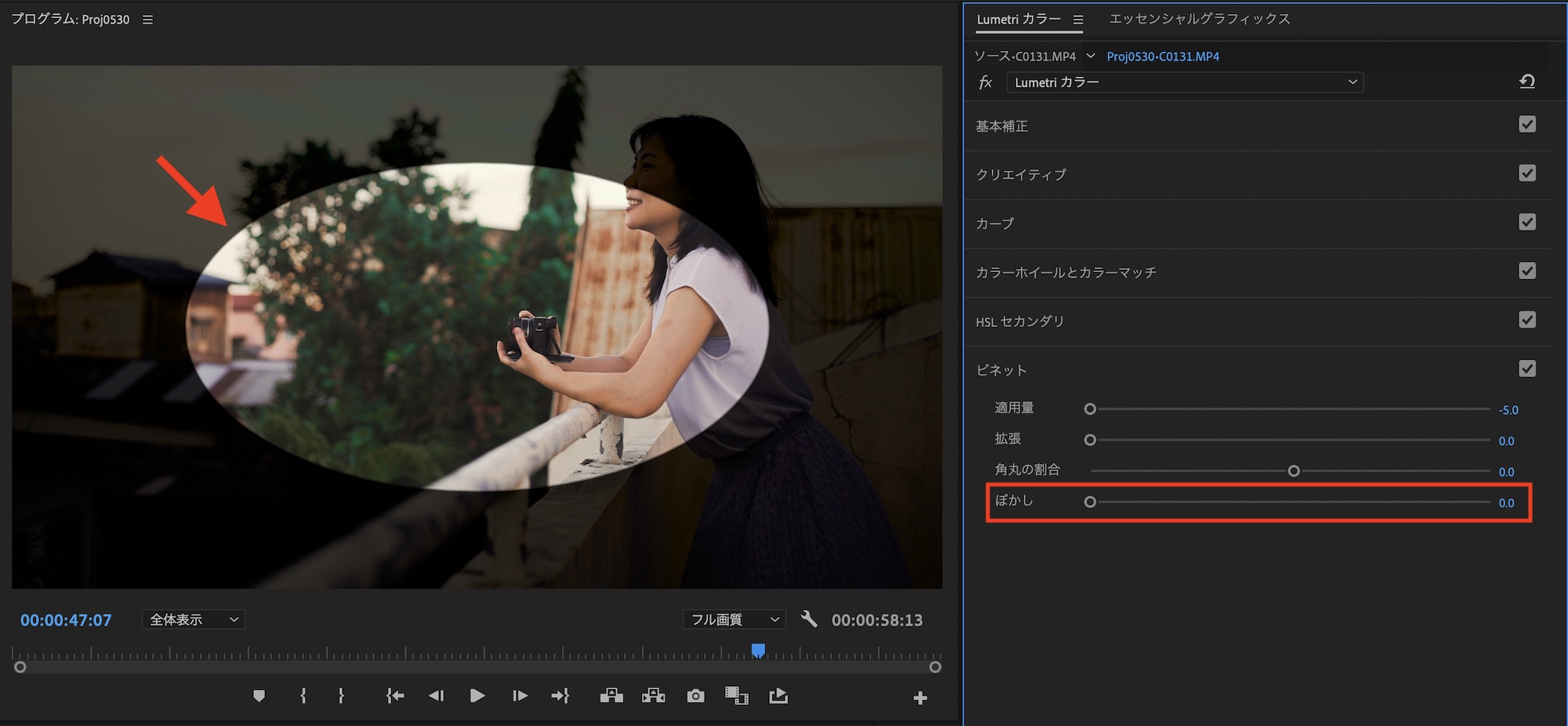Image resolution: width=1568 pixels, height=726 pixels.
Task: Open the フル画質 resolution dropdown
Action: pos(734,619)
